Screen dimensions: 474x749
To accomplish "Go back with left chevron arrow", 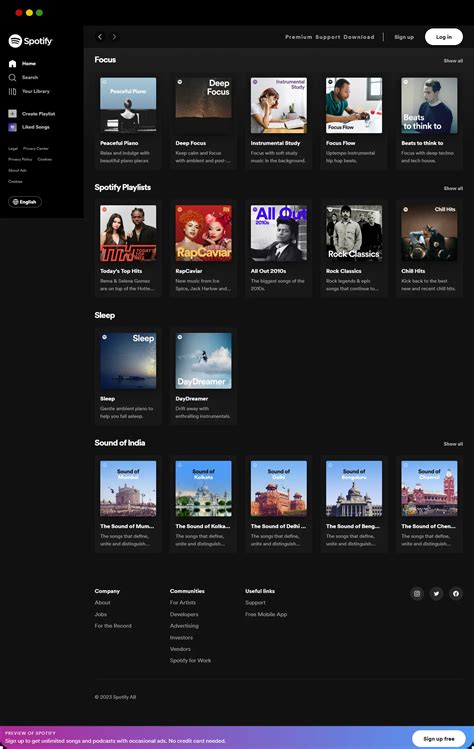I will (100, 37).
